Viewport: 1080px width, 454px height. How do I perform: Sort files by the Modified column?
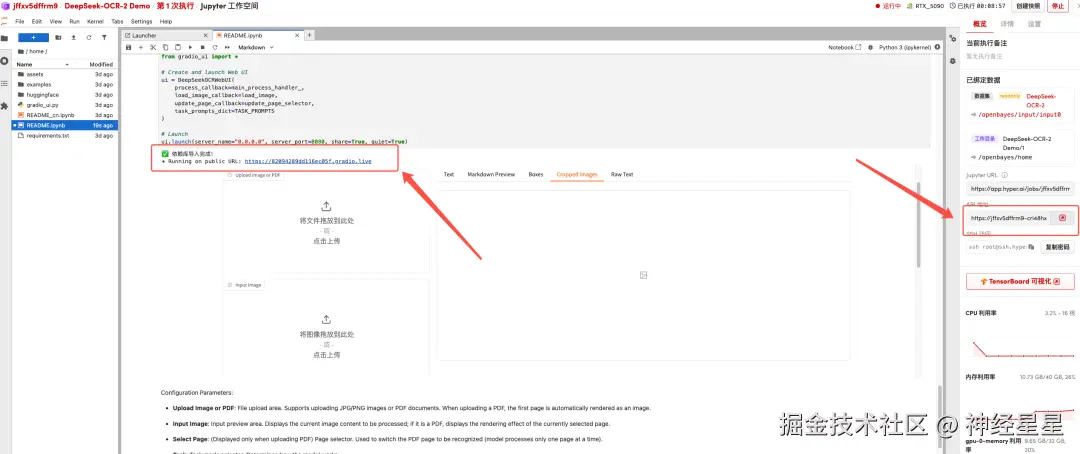[x=101, y=64]
